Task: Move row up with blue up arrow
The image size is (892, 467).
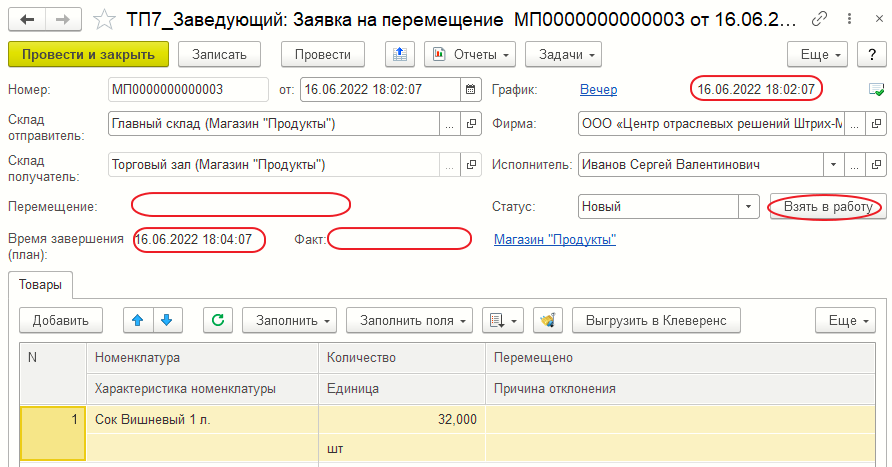Action: tap(138, 320)
